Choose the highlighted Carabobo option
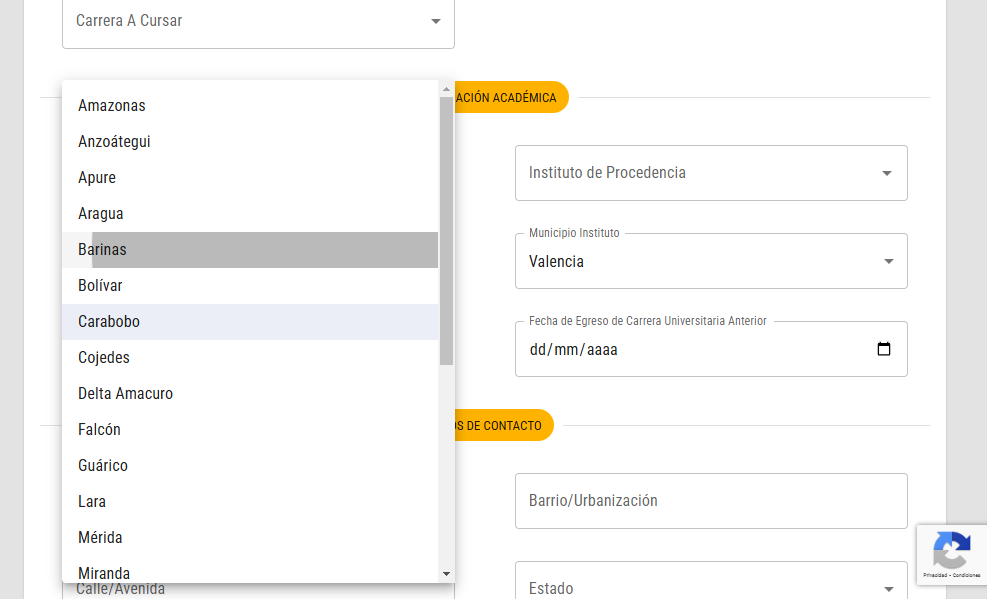 250,322
